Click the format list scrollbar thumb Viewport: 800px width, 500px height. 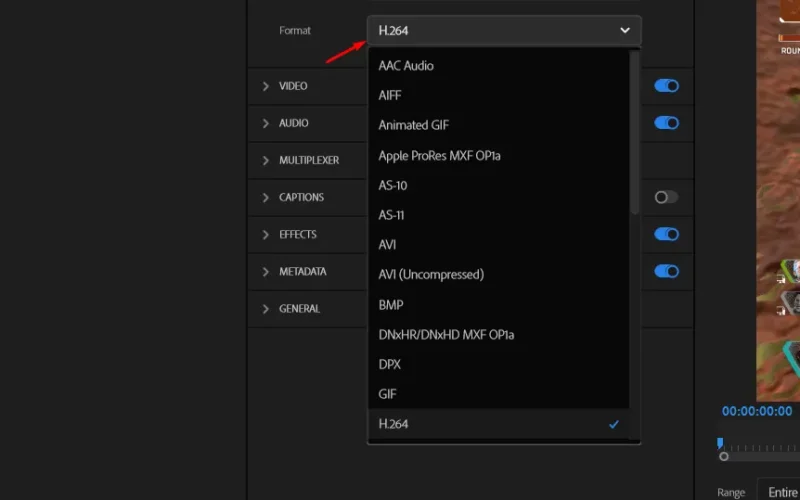pos(635,132)
